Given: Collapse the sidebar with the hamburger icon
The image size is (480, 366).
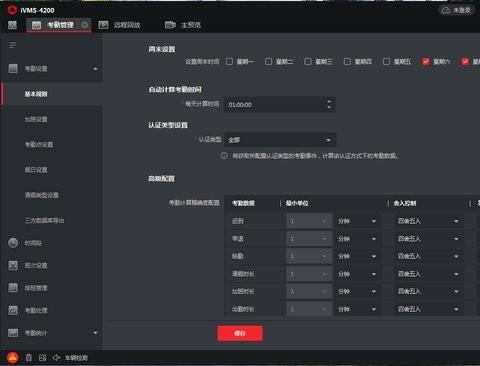Looking at the screenshot, I should [12, 45].
